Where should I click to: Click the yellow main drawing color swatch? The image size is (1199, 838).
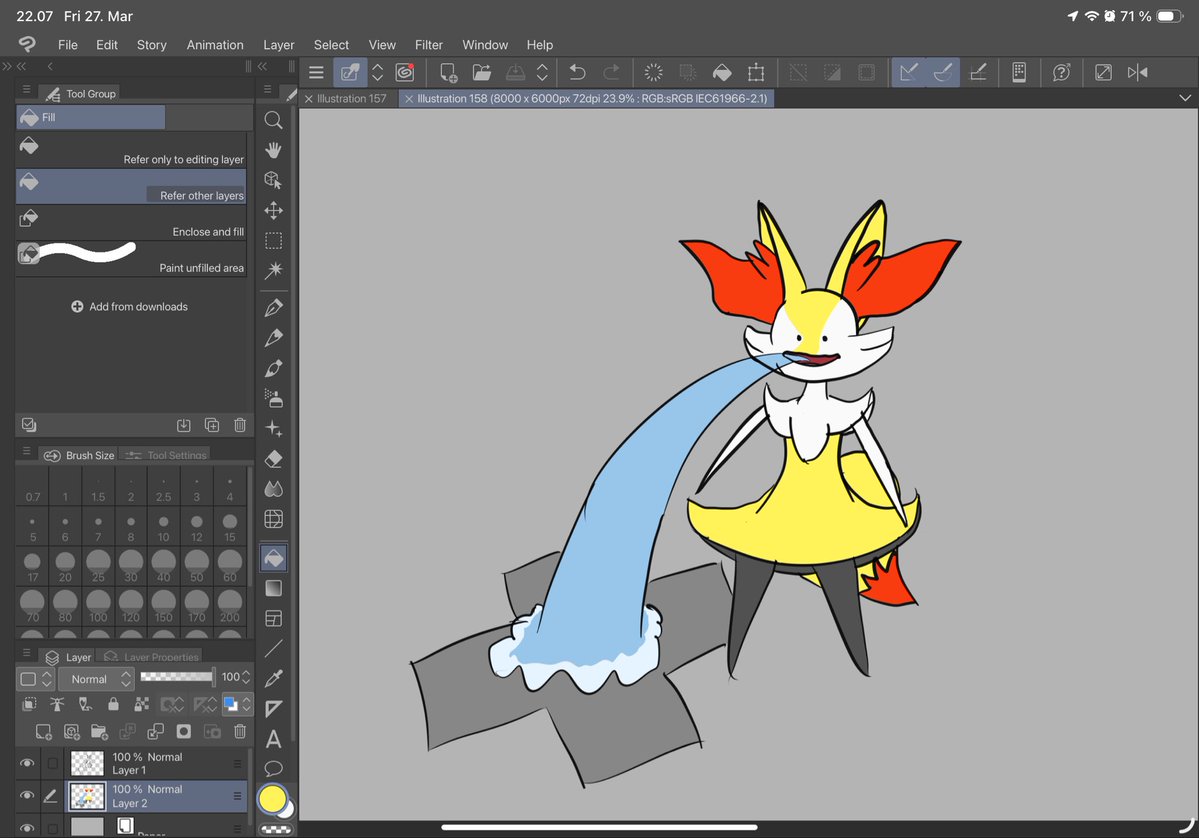pos(272,798)
